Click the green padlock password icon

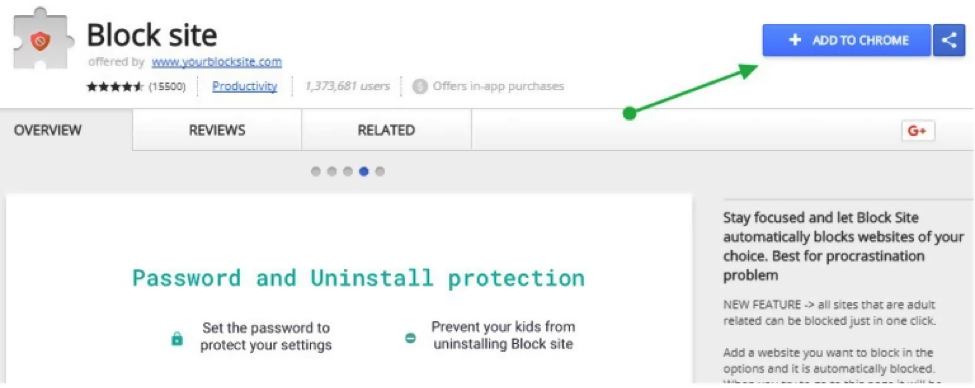point(177,339)
